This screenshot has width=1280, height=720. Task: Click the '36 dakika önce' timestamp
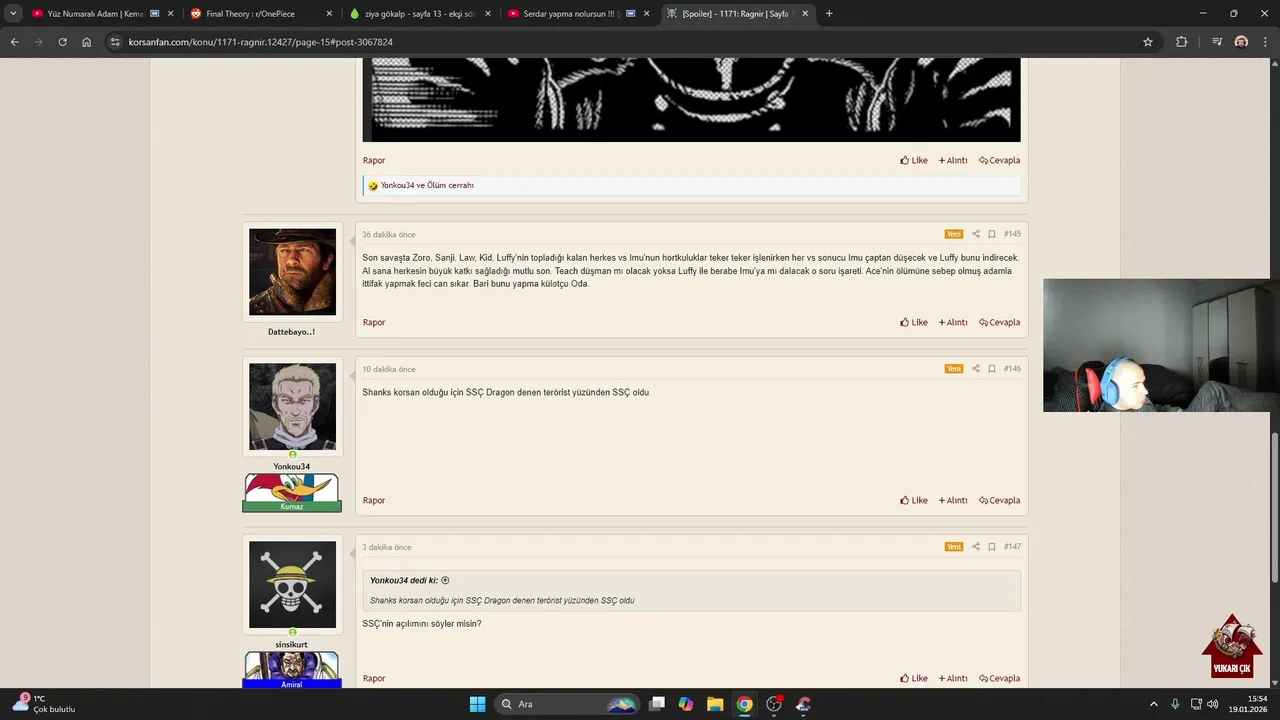(x=388, y=234)
